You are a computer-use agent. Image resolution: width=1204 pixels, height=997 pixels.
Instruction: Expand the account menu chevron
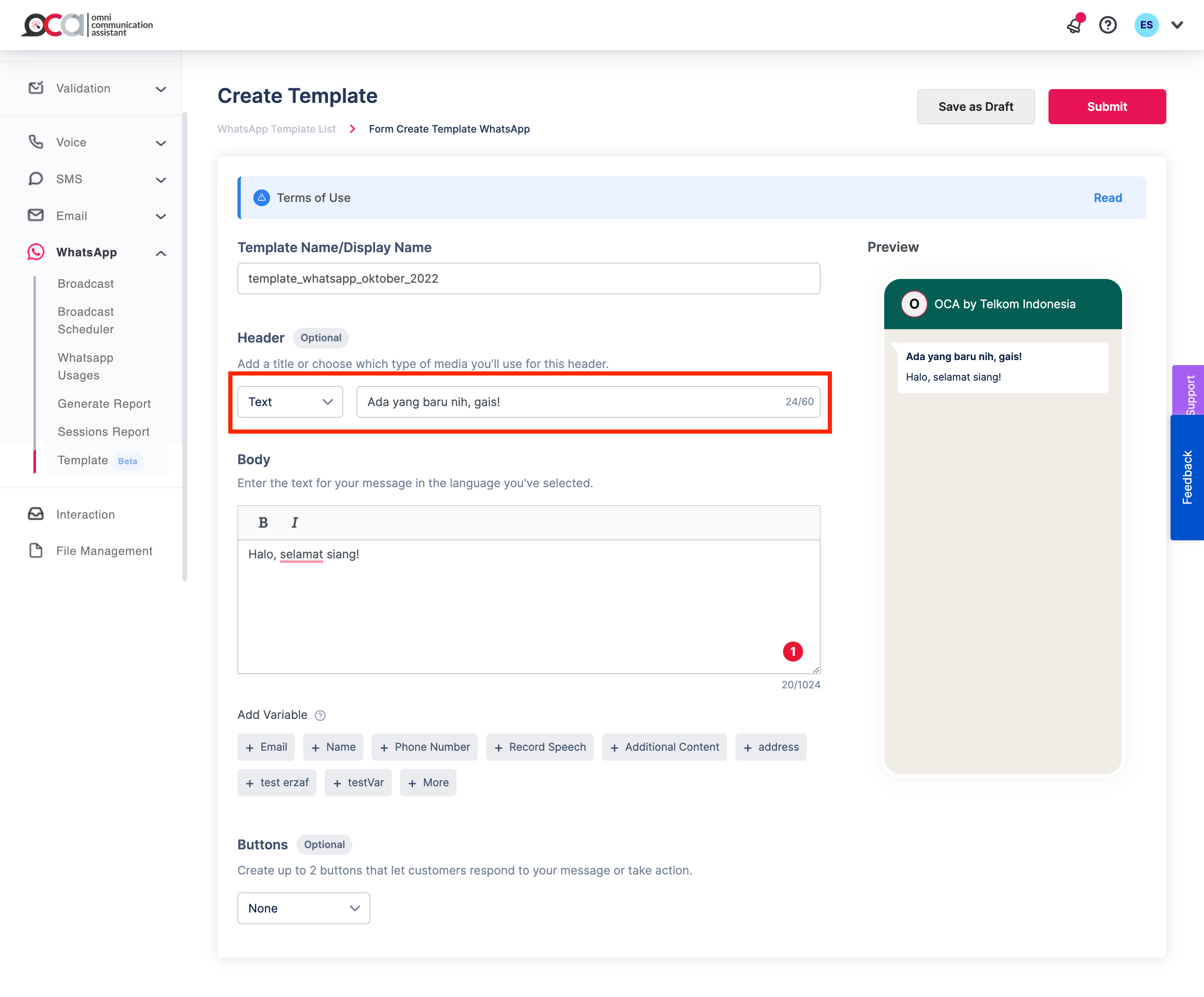[x=1177, y=25]
